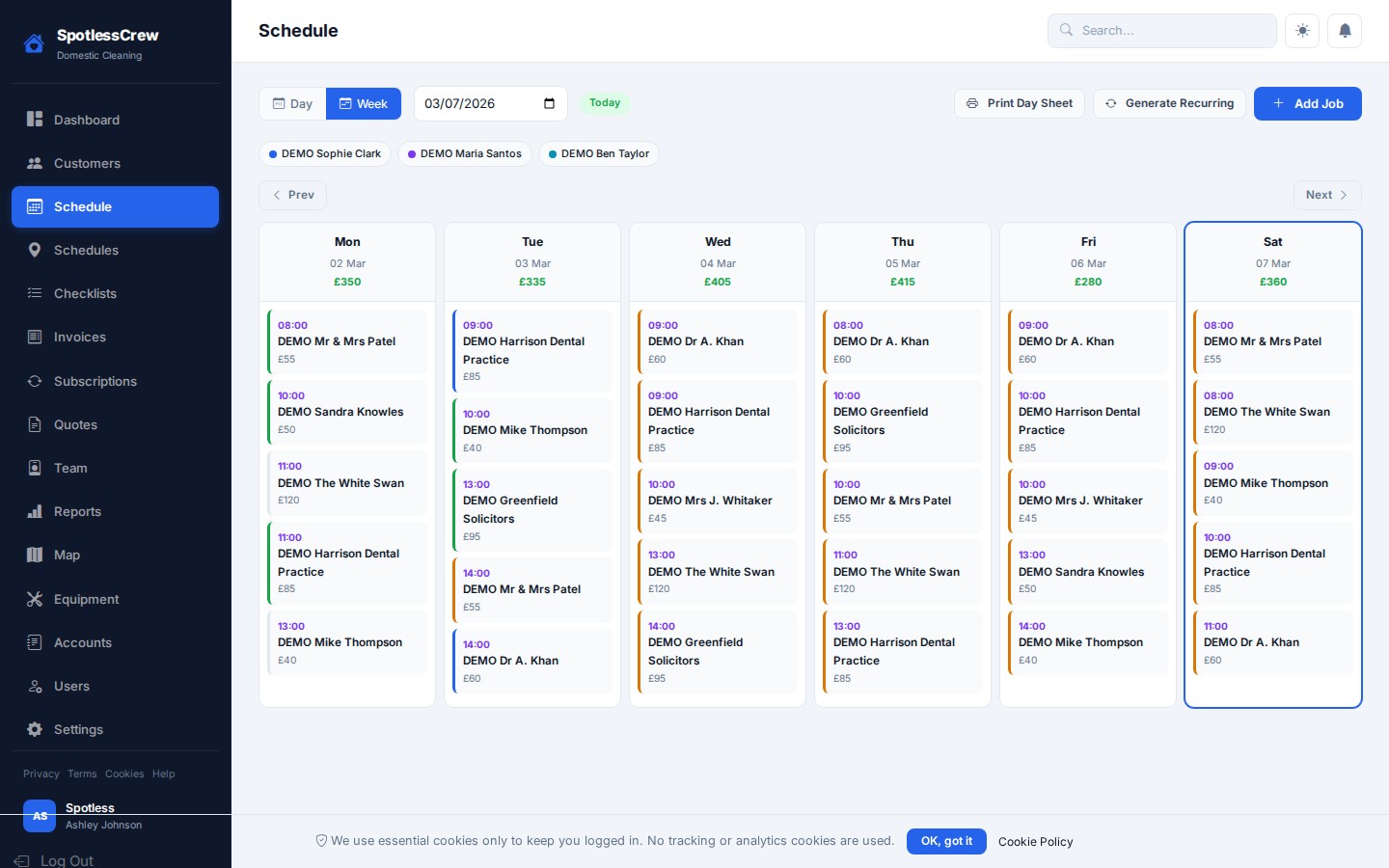The image size is (1389, 868).
Task: Toggle the DEMO Sophie Clark staff filter
Action: (325, 153)
